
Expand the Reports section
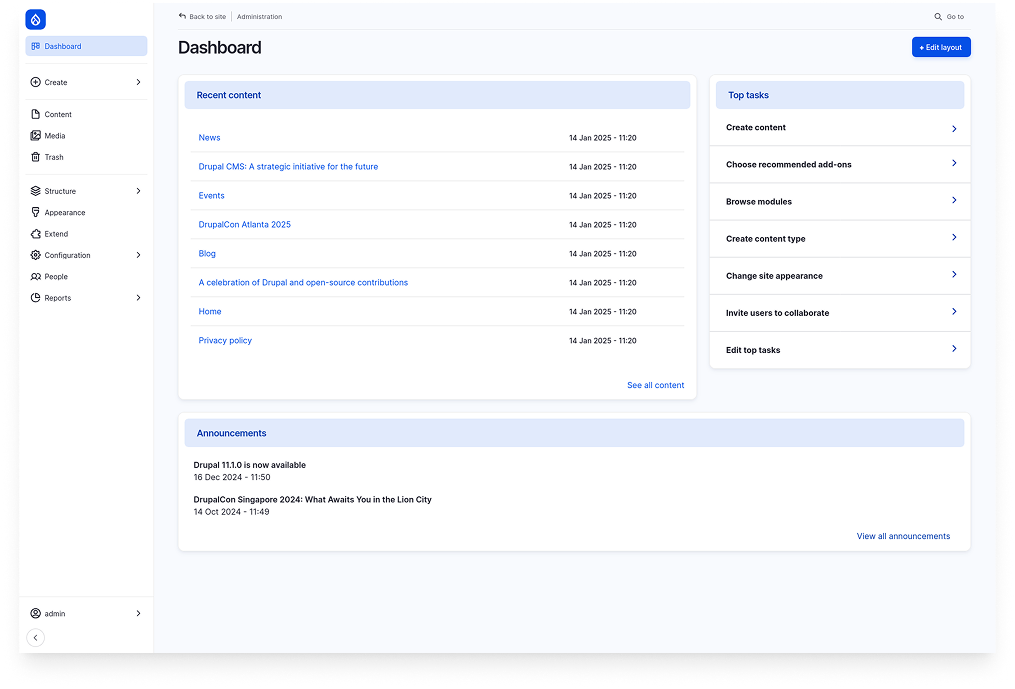[x=58, y=297]
